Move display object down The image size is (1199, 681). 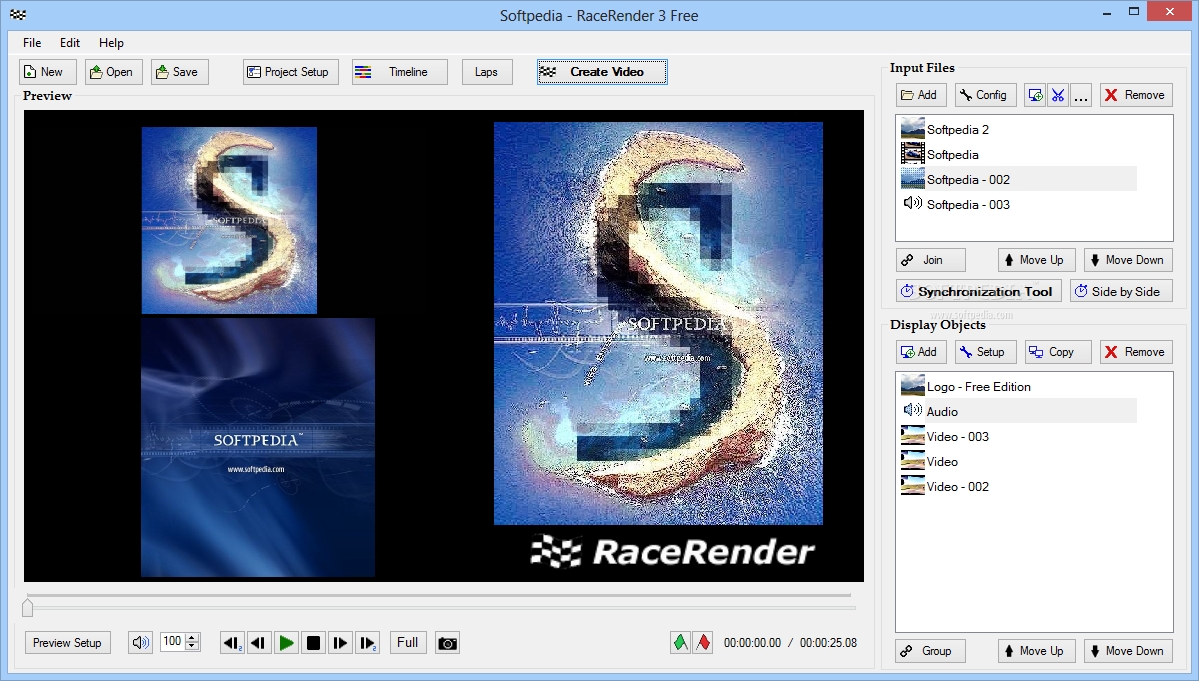pos(1128,651)
